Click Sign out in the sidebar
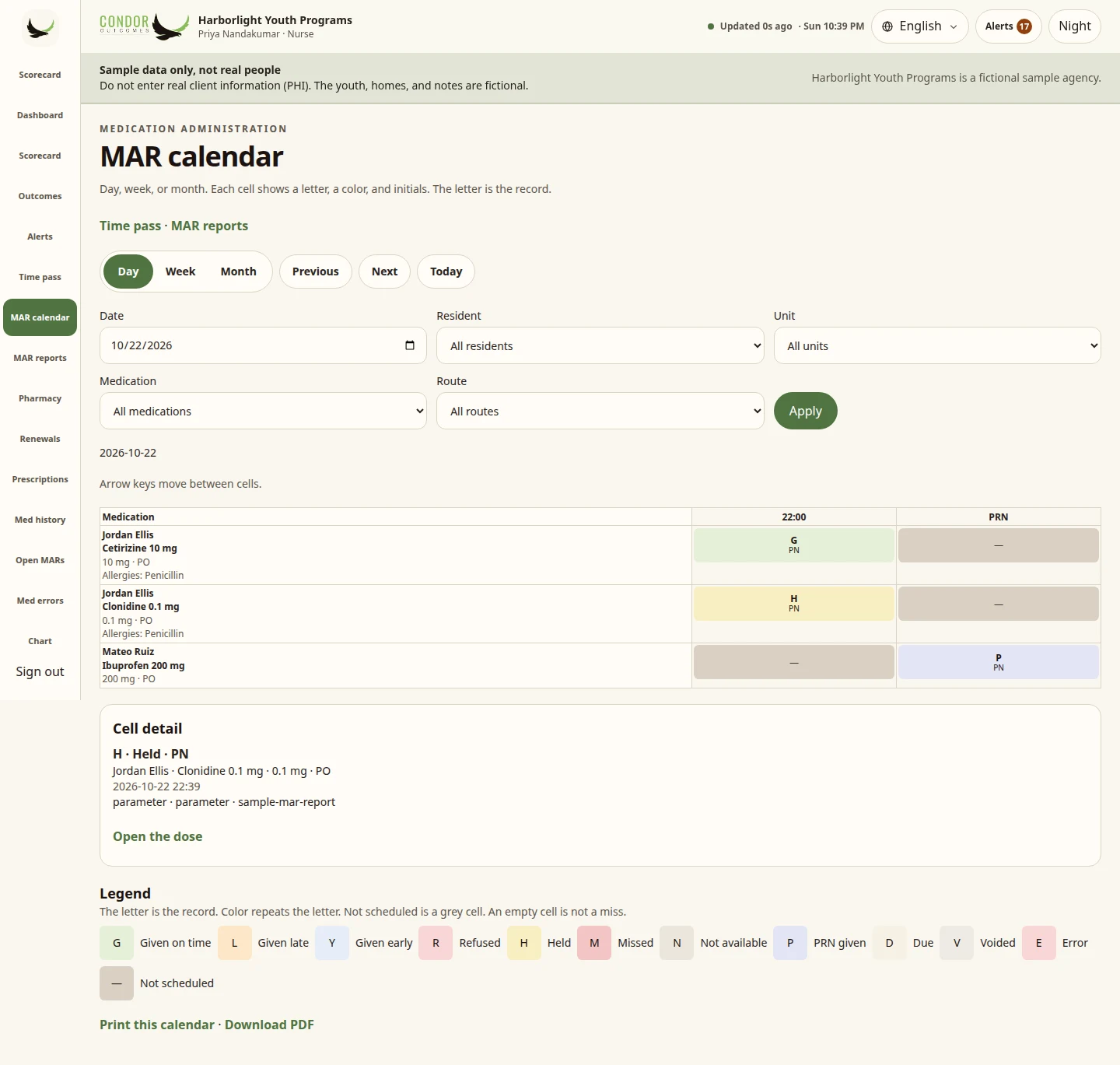 tap(40, 671)
